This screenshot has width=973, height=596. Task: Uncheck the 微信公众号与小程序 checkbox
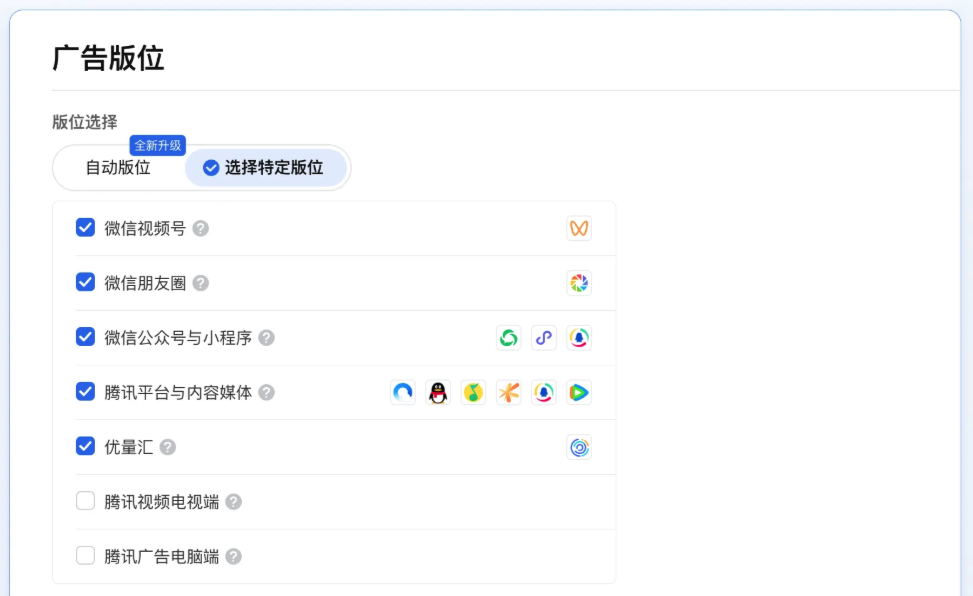pos(86,337)
